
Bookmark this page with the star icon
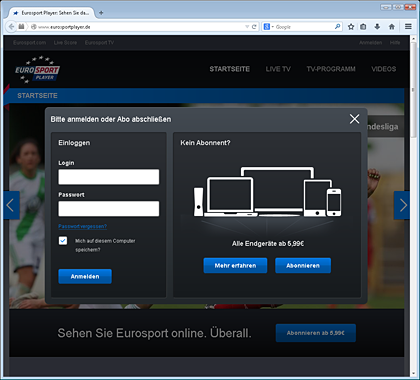[351, 27]
